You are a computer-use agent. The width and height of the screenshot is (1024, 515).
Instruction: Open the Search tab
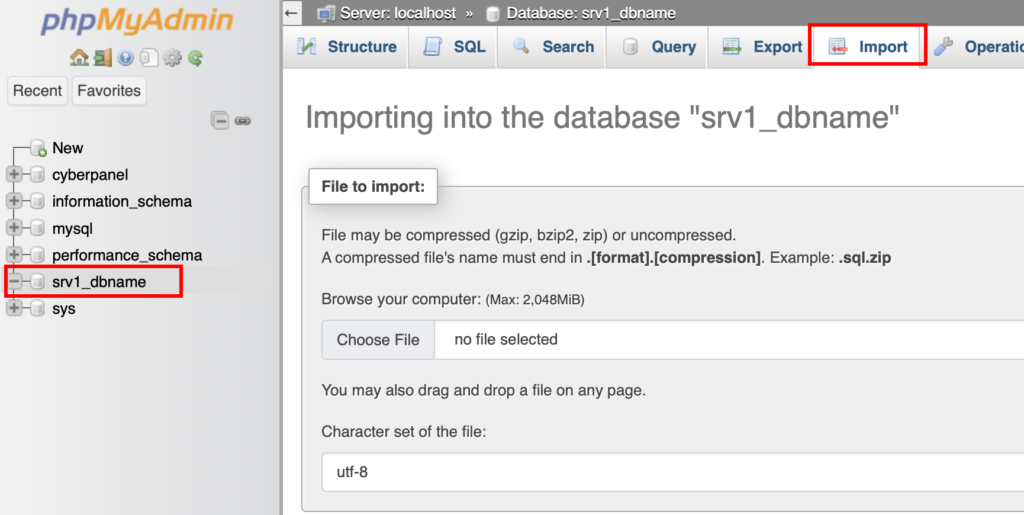[x=552, y=47]
